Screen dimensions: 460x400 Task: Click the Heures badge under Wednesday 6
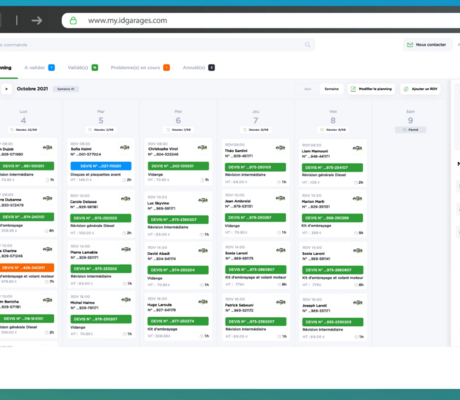[178, 130]
